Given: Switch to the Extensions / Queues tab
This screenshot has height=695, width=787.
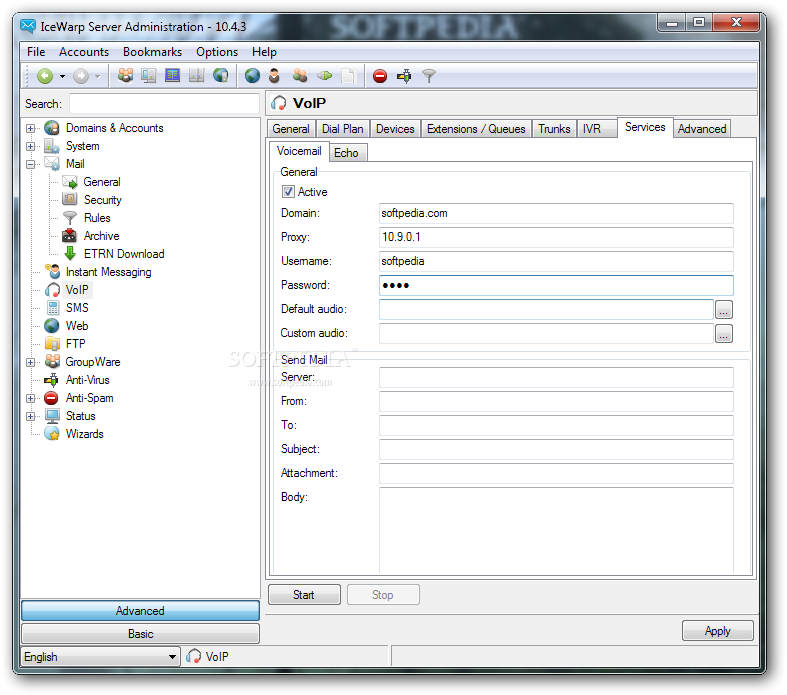Looking at the screenshot, I should tap(476, 129).
